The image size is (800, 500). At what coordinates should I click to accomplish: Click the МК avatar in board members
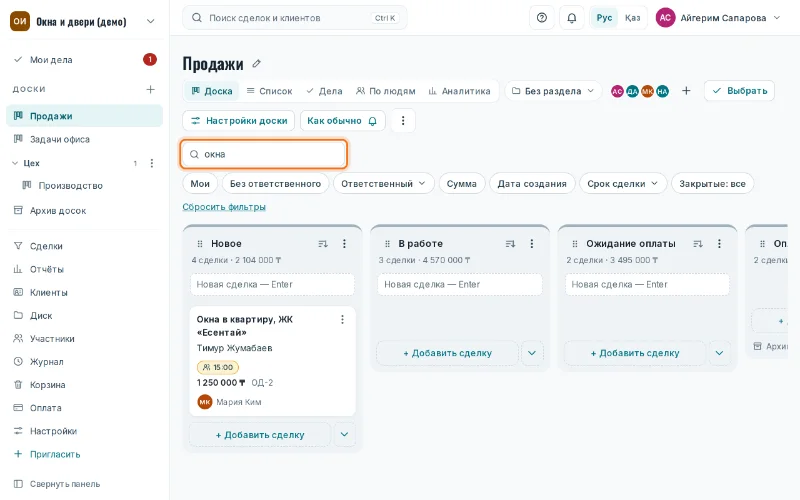point(647,91)
